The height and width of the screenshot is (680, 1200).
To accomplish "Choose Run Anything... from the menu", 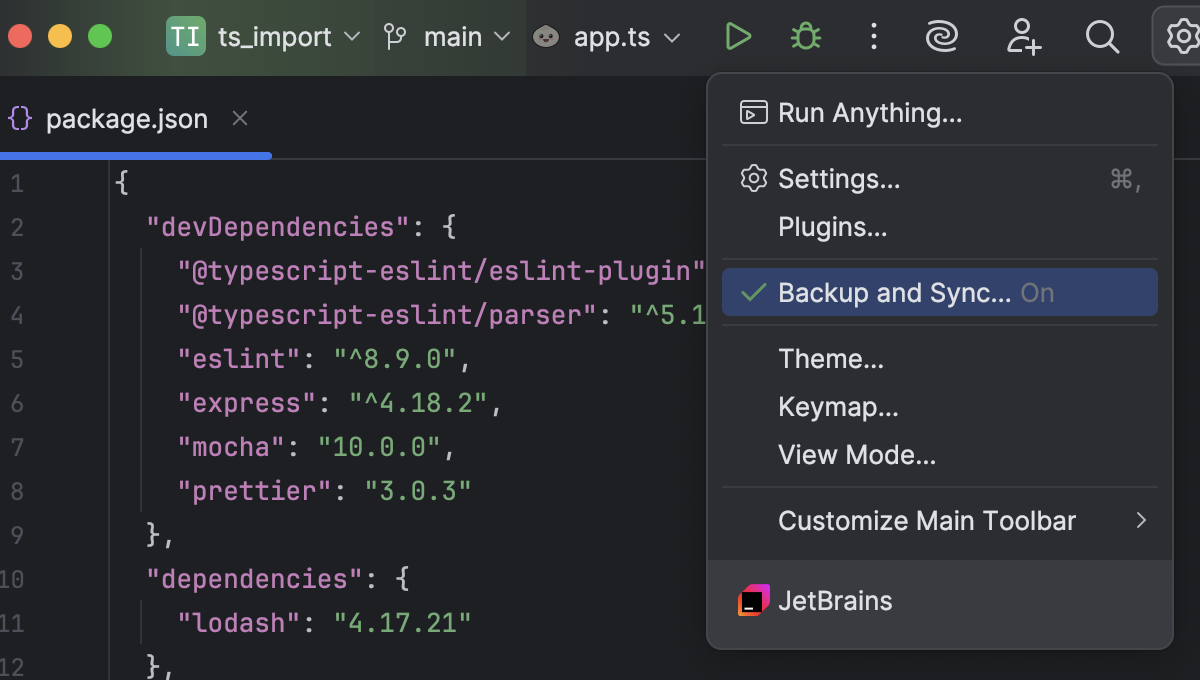I will tap(940, 113).
